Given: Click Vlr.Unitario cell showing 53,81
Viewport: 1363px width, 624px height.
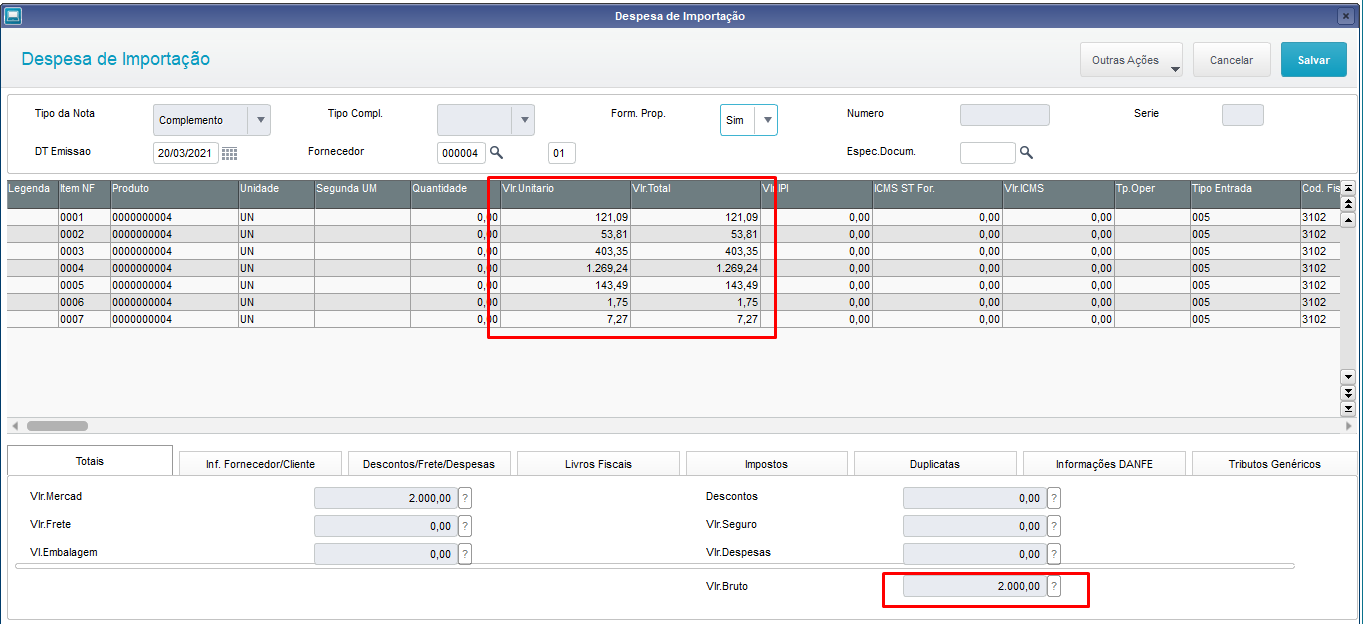Looking at the screenshot, I should (x=564, y=234).
